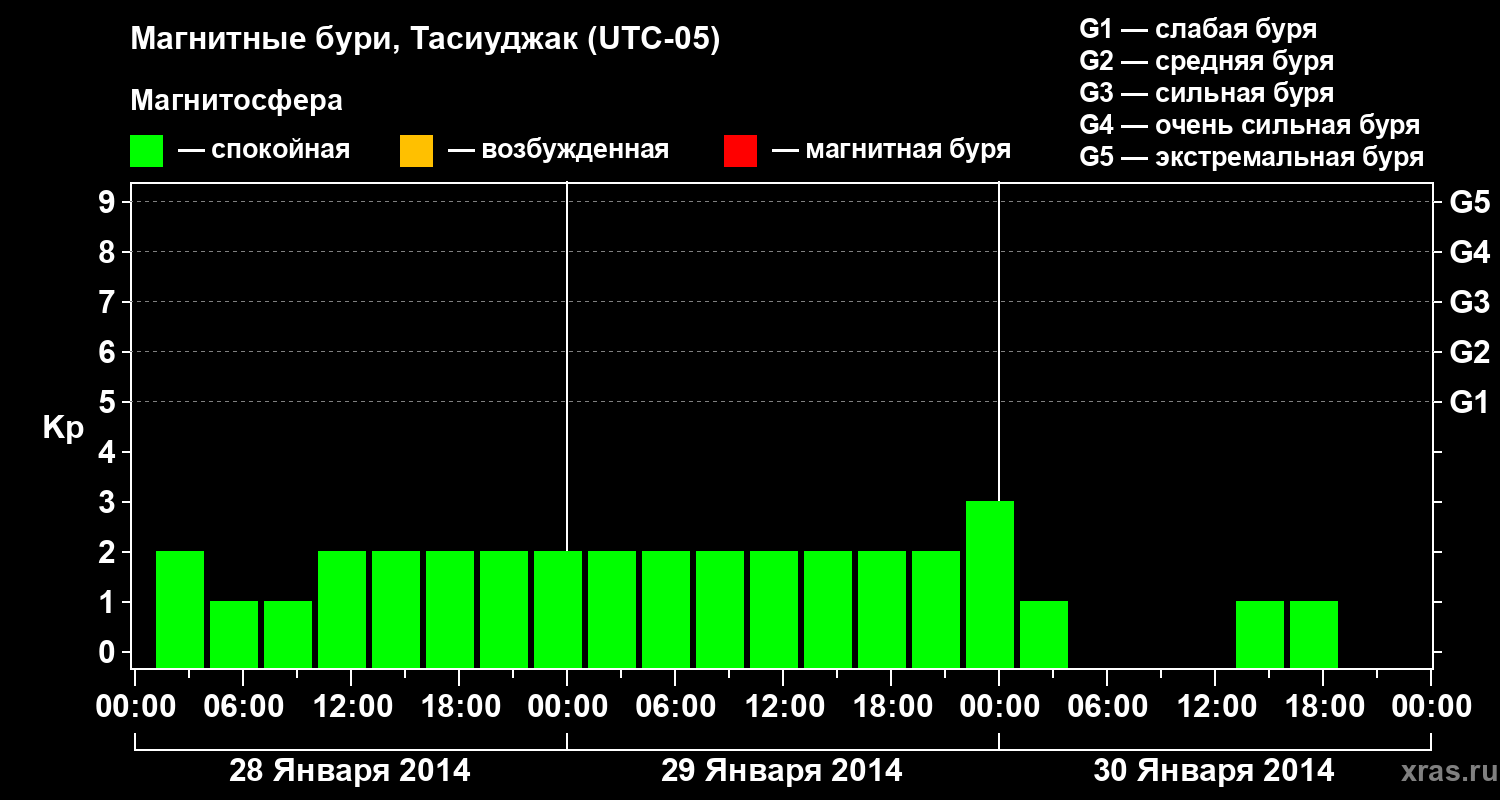Click the 'G2' label on right axis
Viewport: 1500px width, 800px height.
coord(1470,352)
